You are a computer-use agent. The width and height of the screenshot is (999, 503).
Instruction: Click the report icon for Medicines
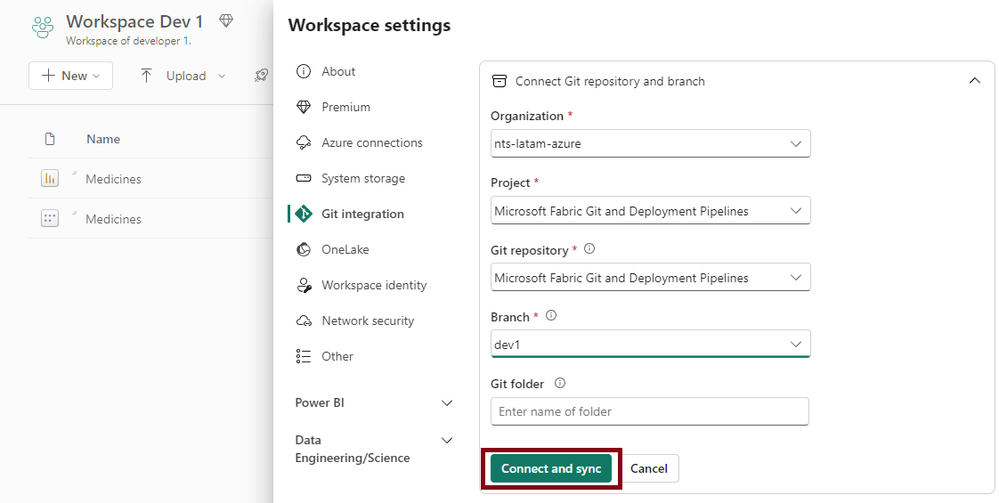(50, 179)
